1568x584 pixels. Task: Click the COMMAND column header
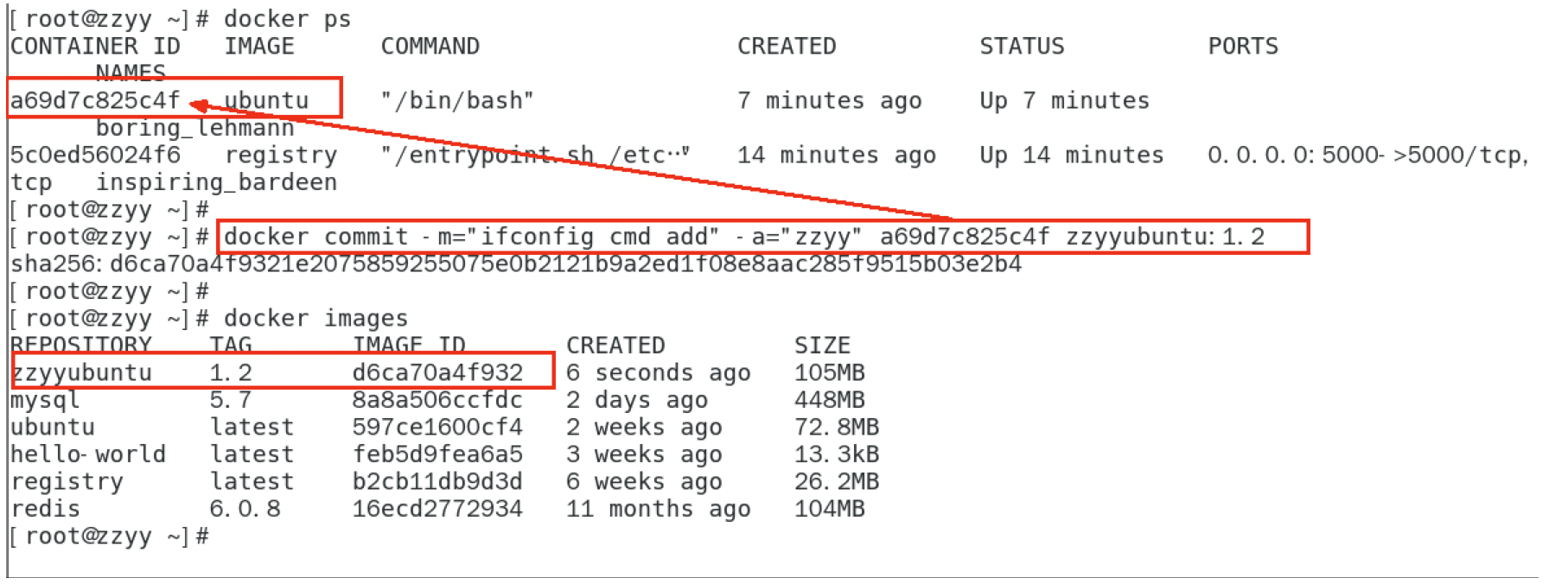[430, 47]
